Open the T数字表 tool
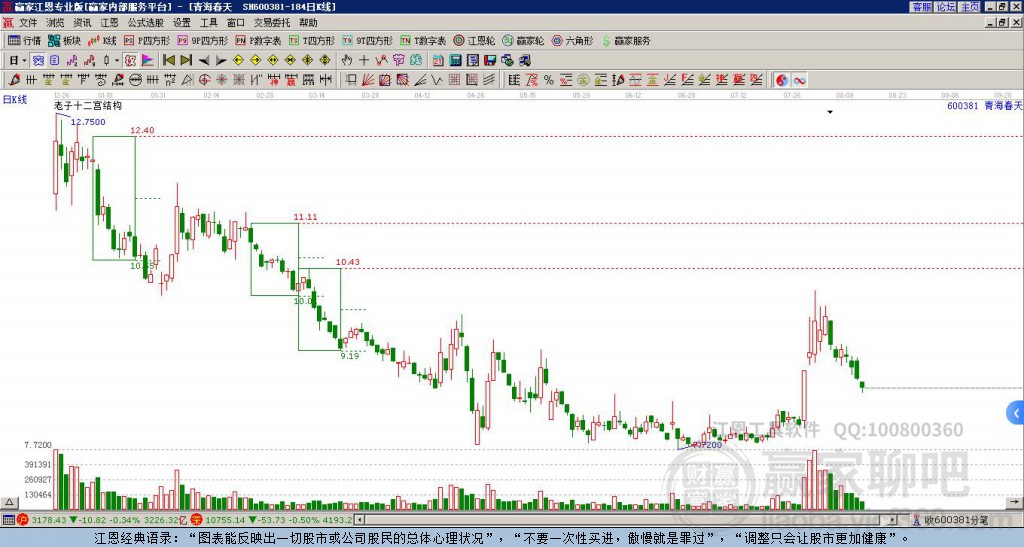Viewport: 1024px width, 548px height. pyautogui.click(x=423, y=40)
